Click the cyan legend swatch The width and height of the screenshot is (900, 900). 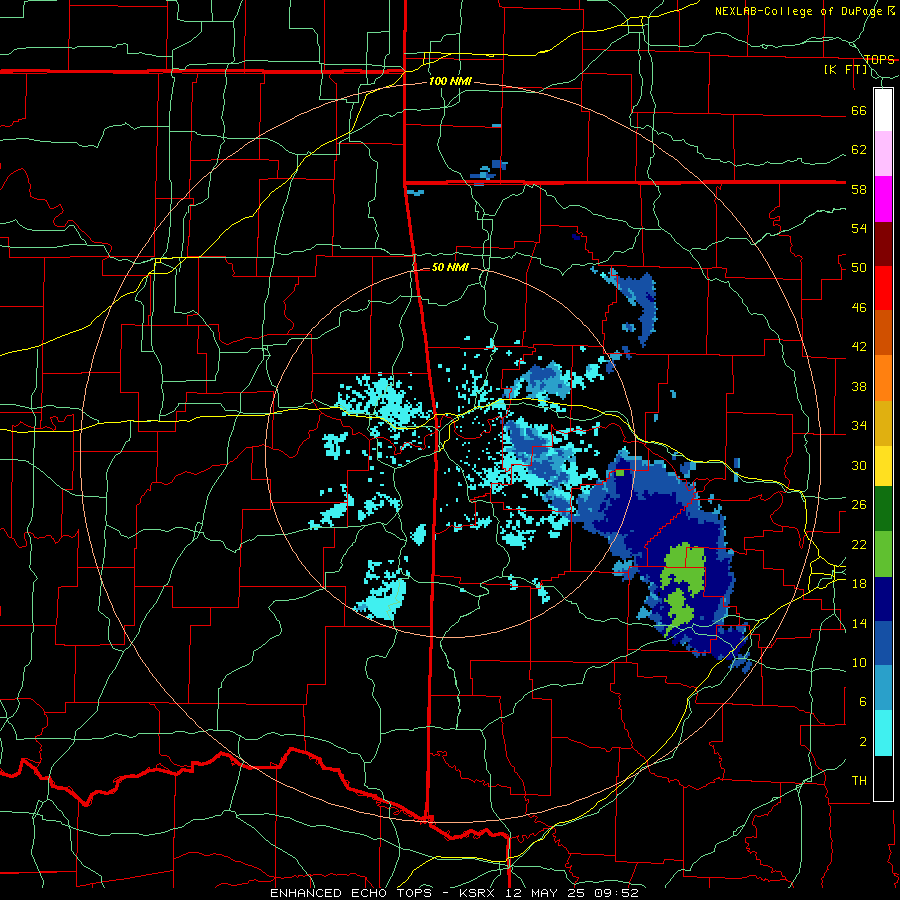pos(883,733)
